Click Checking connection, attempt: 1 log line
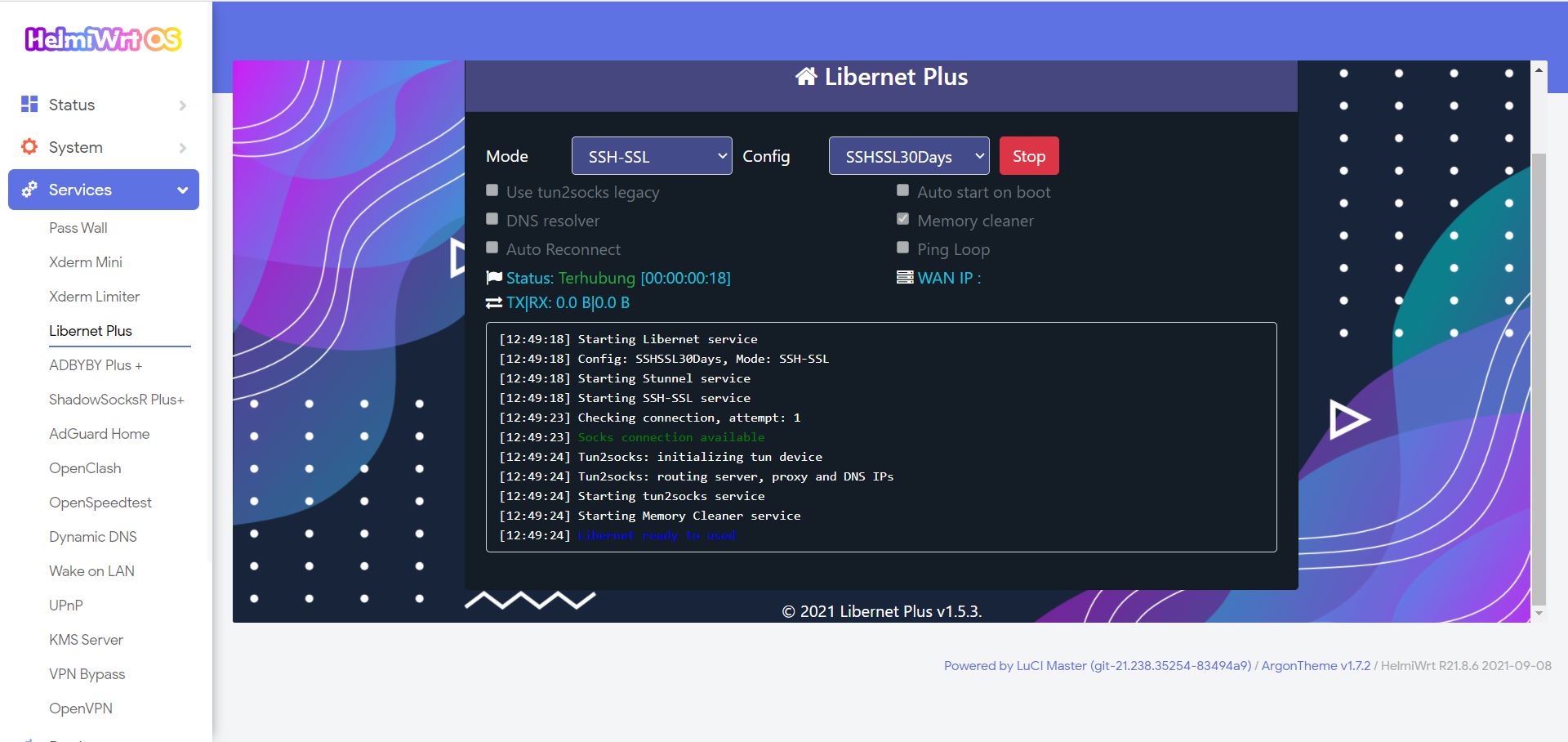1568x742 pixels. tap(689, 418)
